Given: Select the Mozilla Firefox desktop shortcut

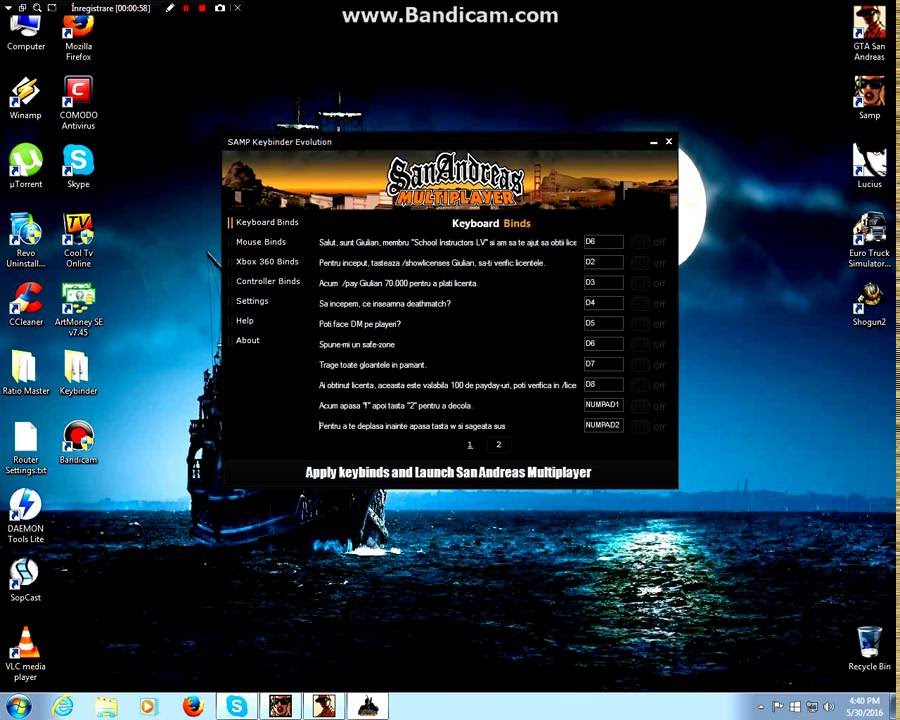Looking at the screenshot, I should coord(78,38).
